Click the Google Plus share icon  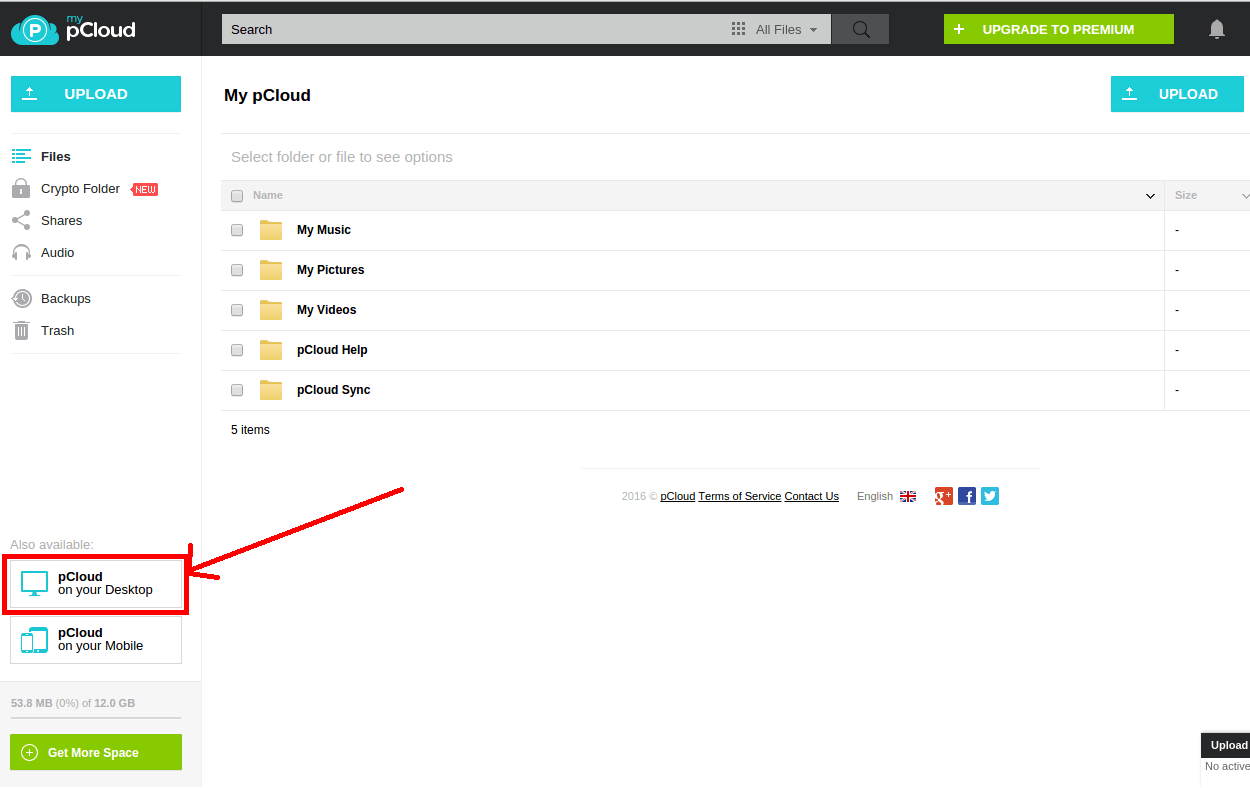pyautogui.click(x=944, y=496)
